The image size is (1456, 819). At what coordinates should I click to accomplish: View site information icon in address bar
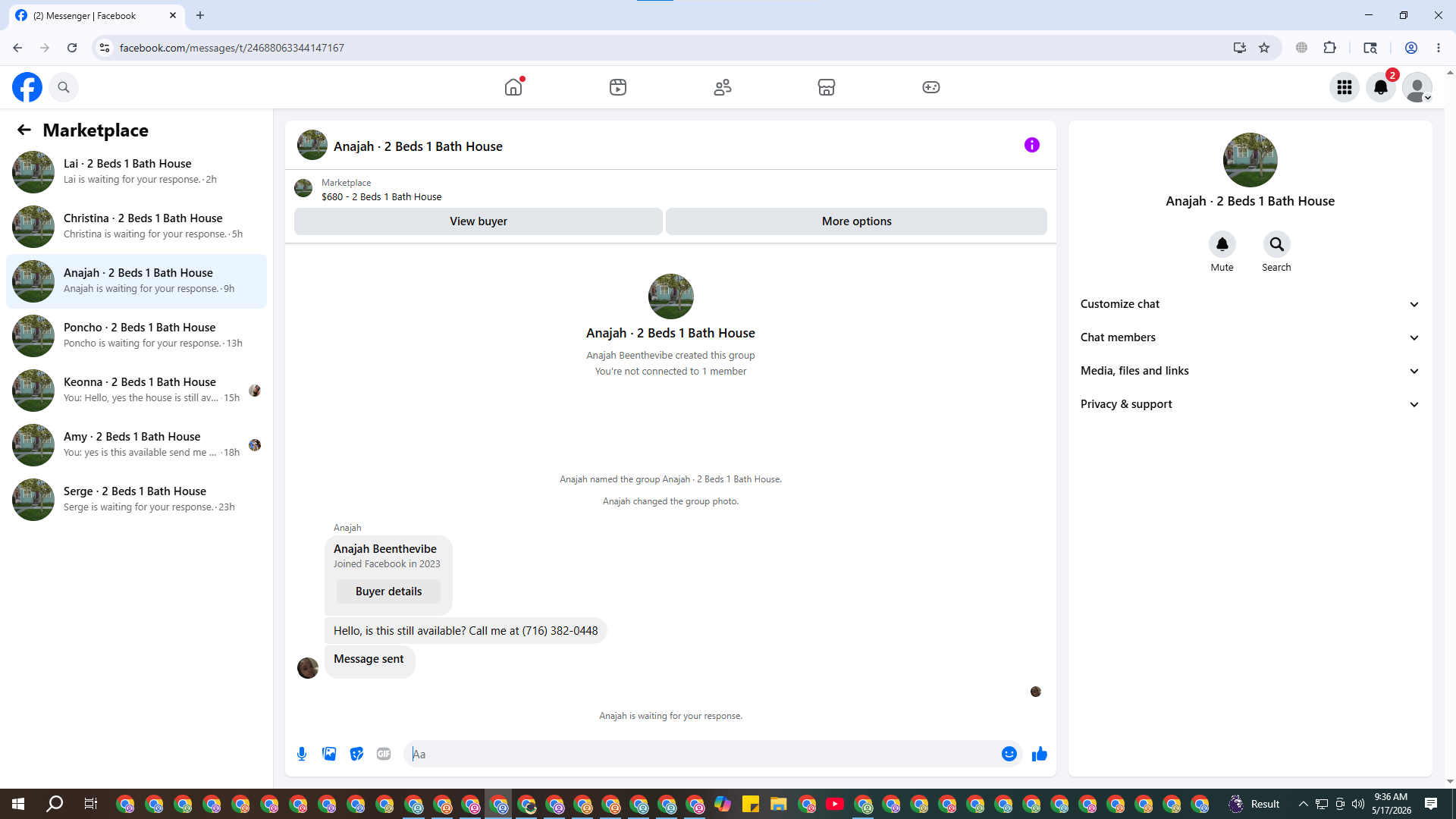click(x=105, y=48)
